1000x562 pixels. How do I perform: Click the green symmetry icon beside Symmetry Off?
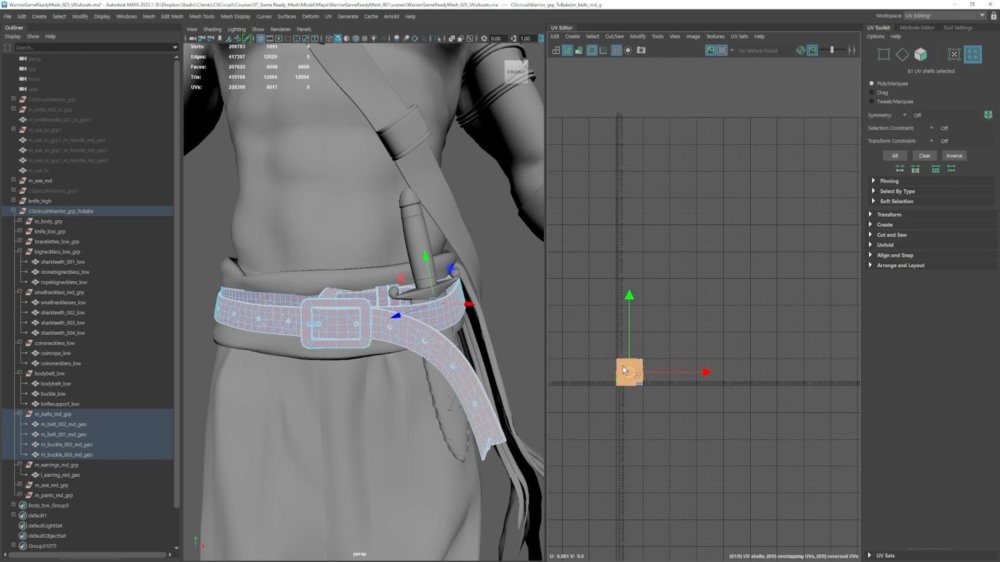point(988,115)
